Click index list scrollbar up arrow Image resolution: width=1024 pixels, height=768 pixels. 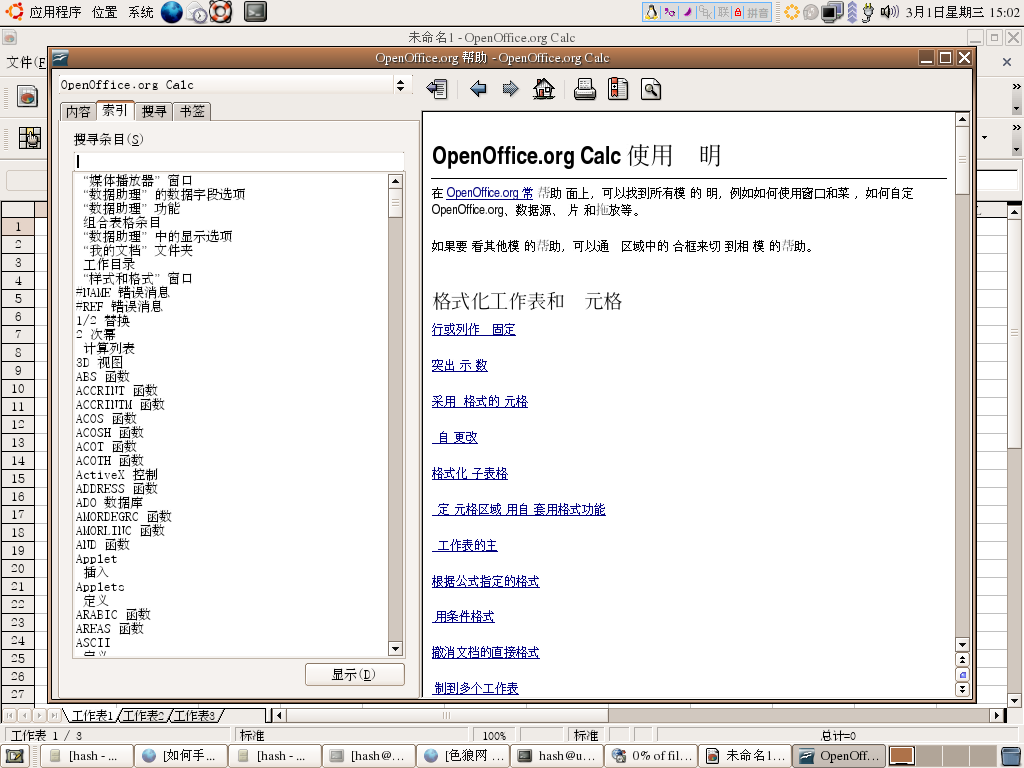click(x=395, y=181)
